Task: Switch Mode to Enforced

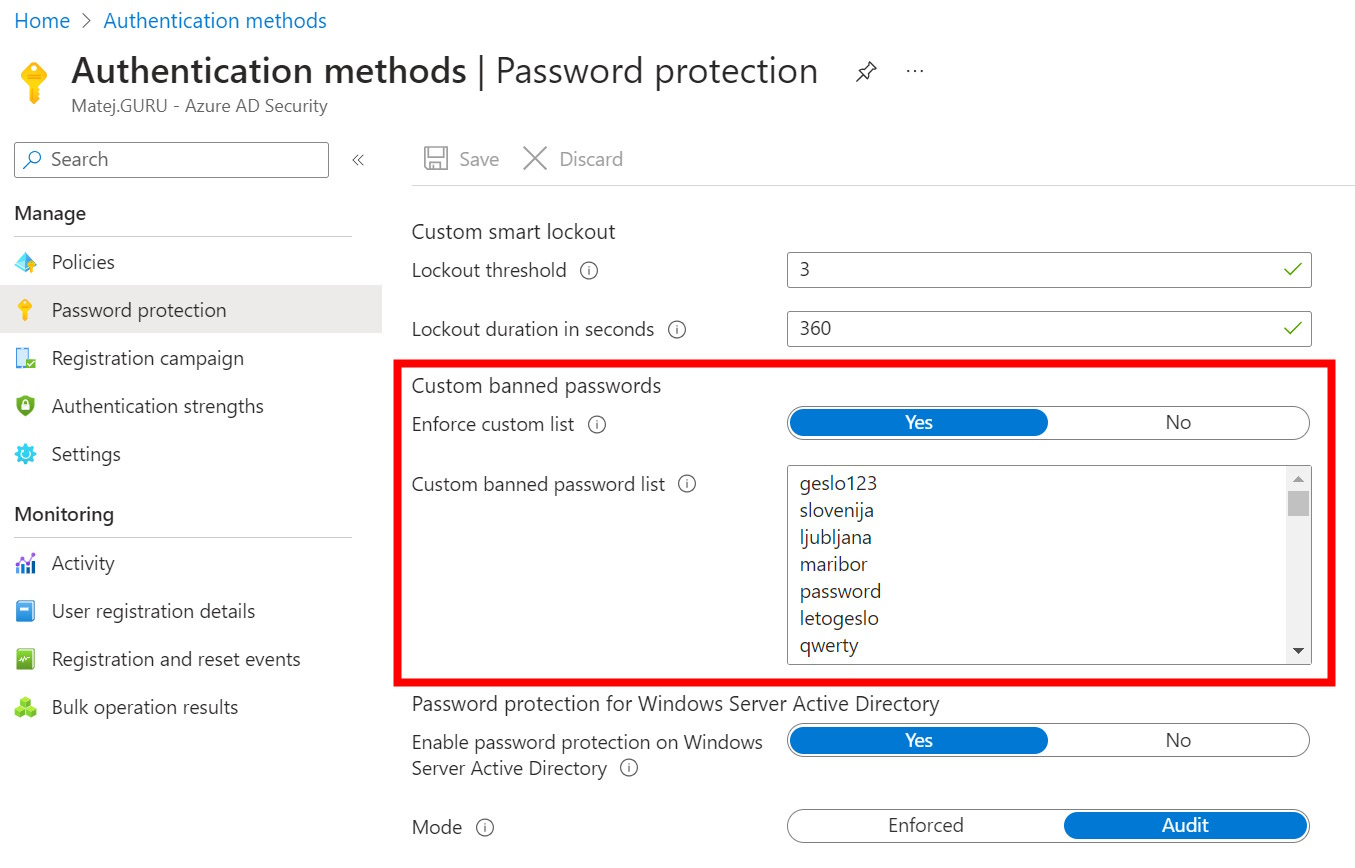Action: pos(925,826)
